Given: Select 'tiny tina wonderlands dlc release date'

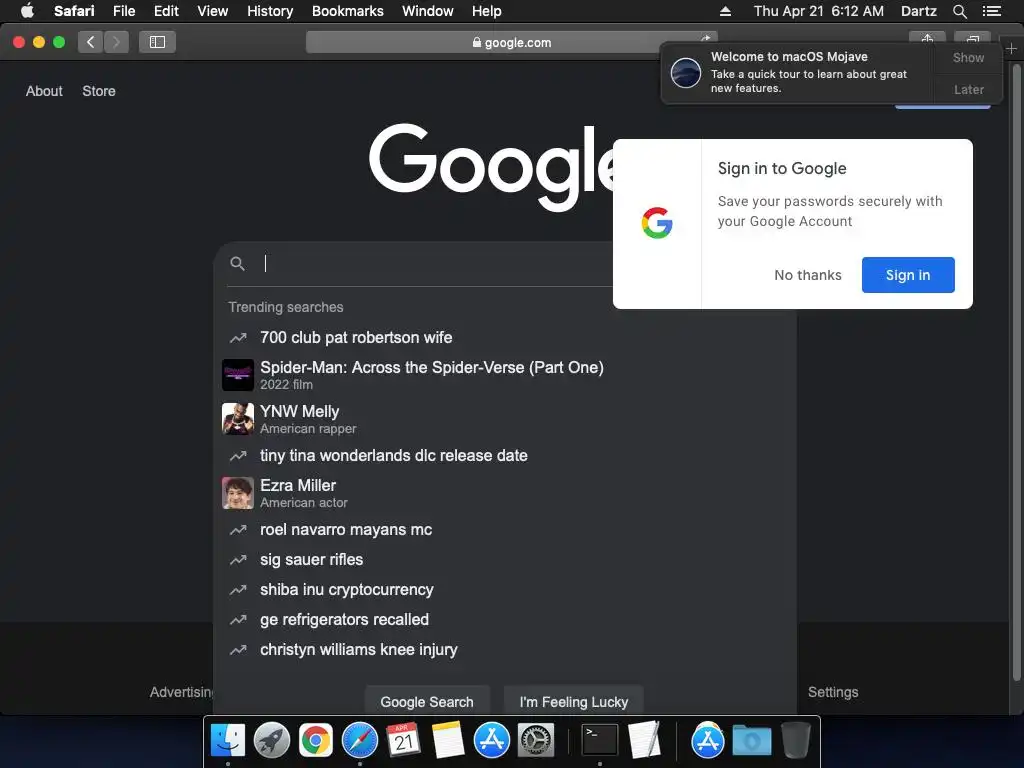Looking at the screenshot, I should tap(504, 456).
